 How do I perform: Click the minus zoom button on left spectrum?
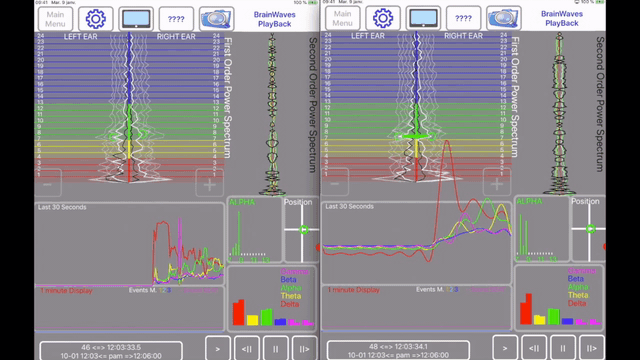coord(48,183)
